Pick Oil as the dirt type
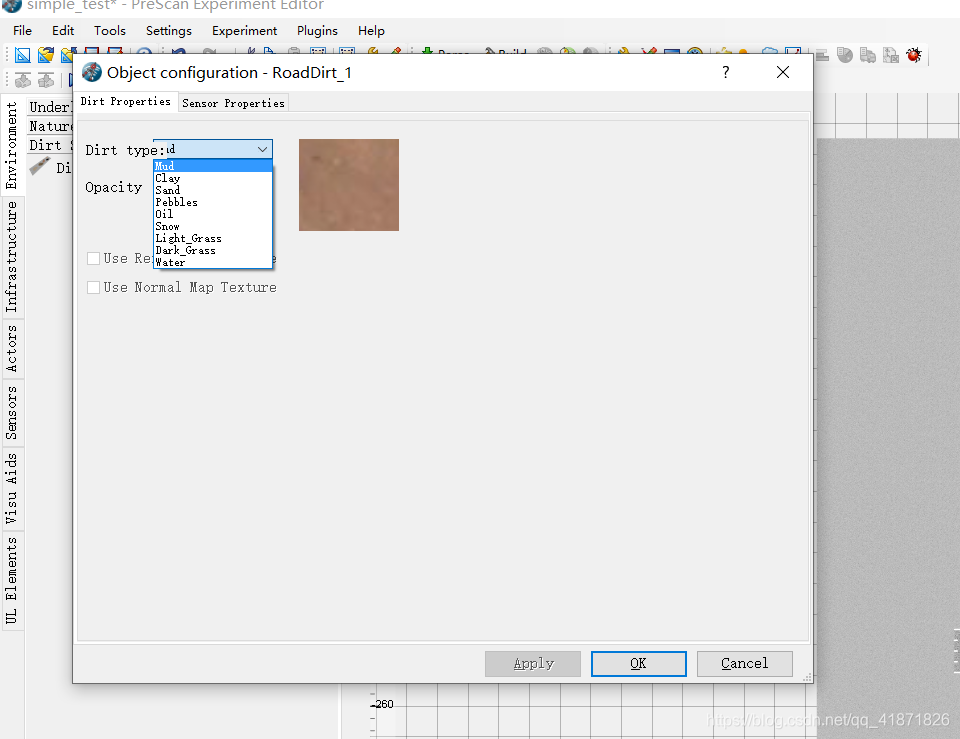Screen dimensions: 960x739 point(212,214)
